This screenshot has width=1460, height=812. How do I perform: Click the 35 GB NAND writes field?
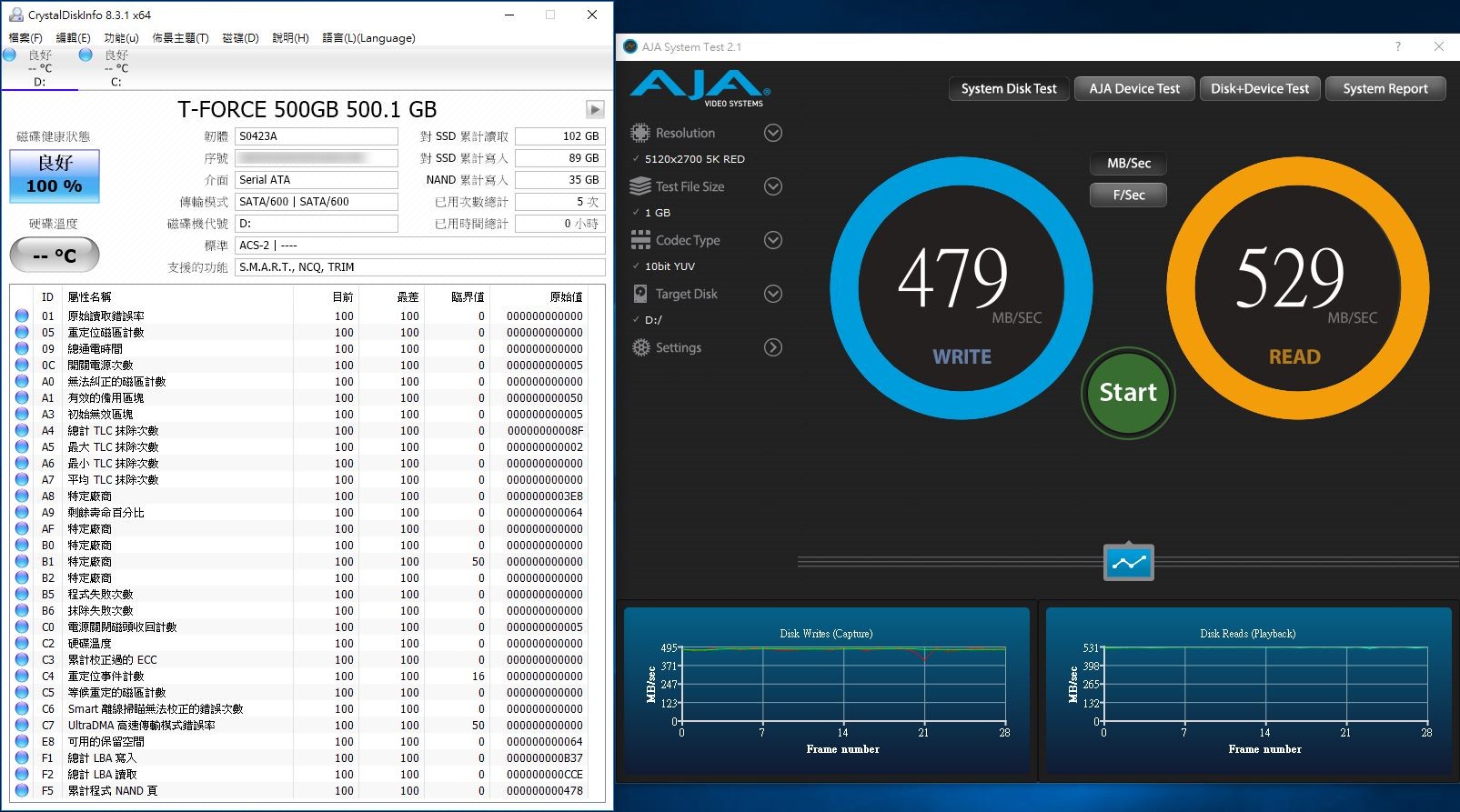(x=560, y=180)
